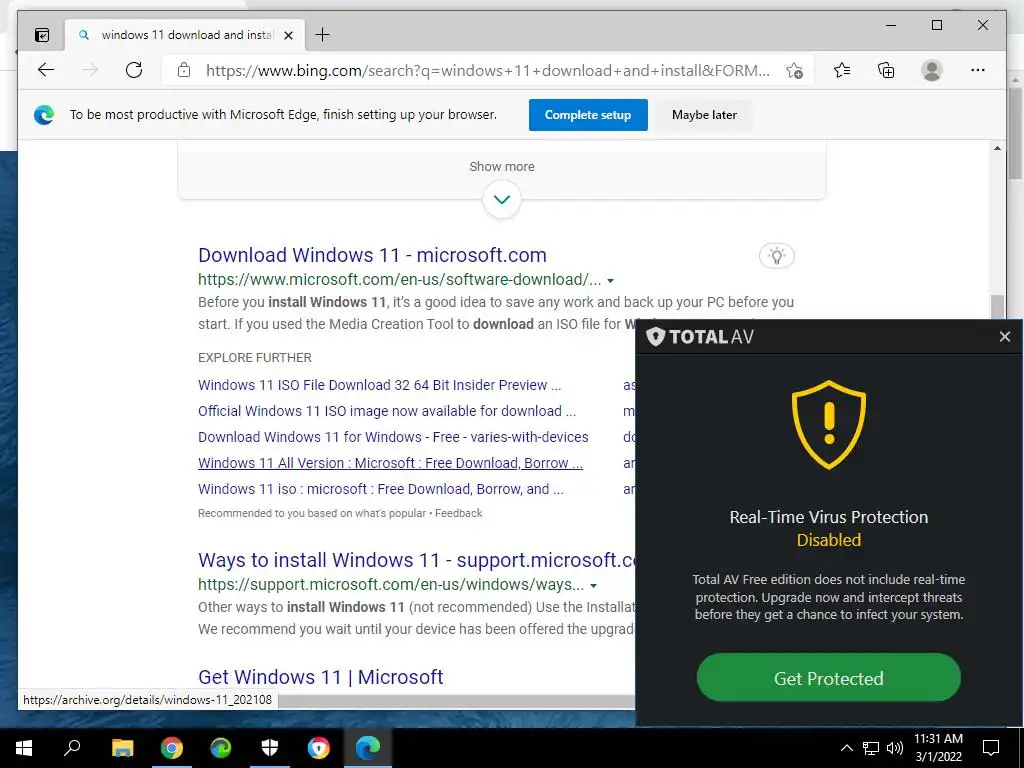Open the Windows Start menu

click(24, 748)
